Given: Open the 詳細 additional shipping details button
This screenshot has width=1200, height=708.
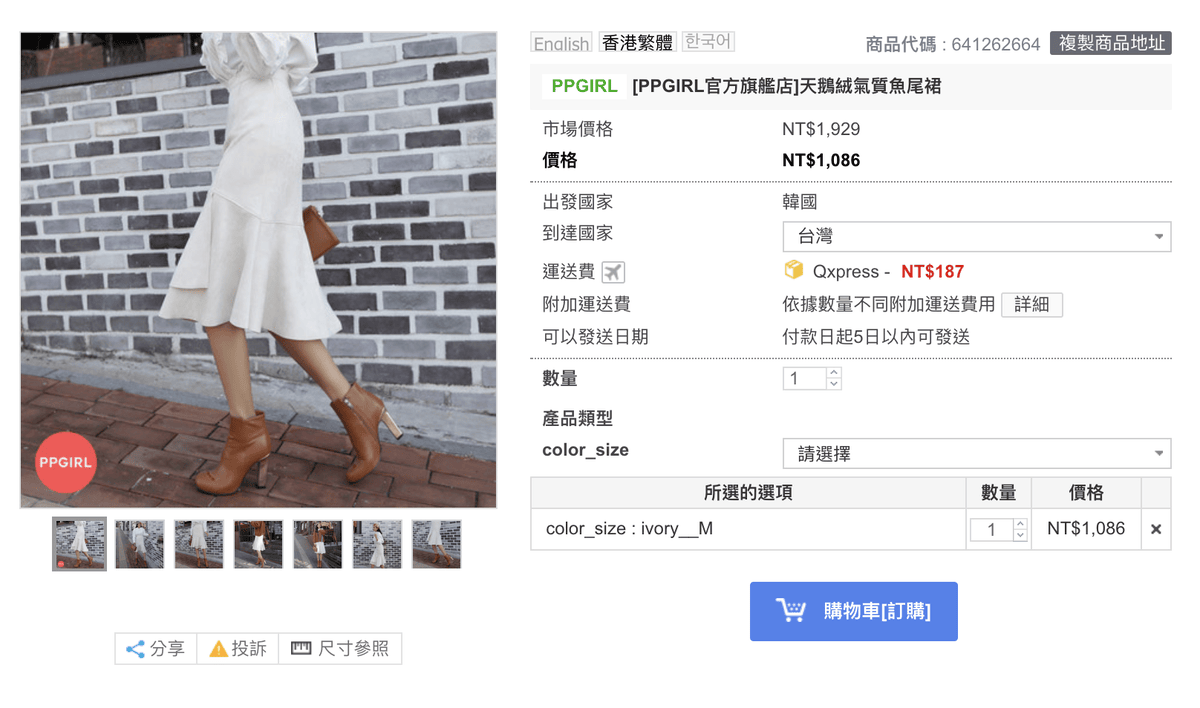Looking at the screenshot, I should tap(1031, 305).
